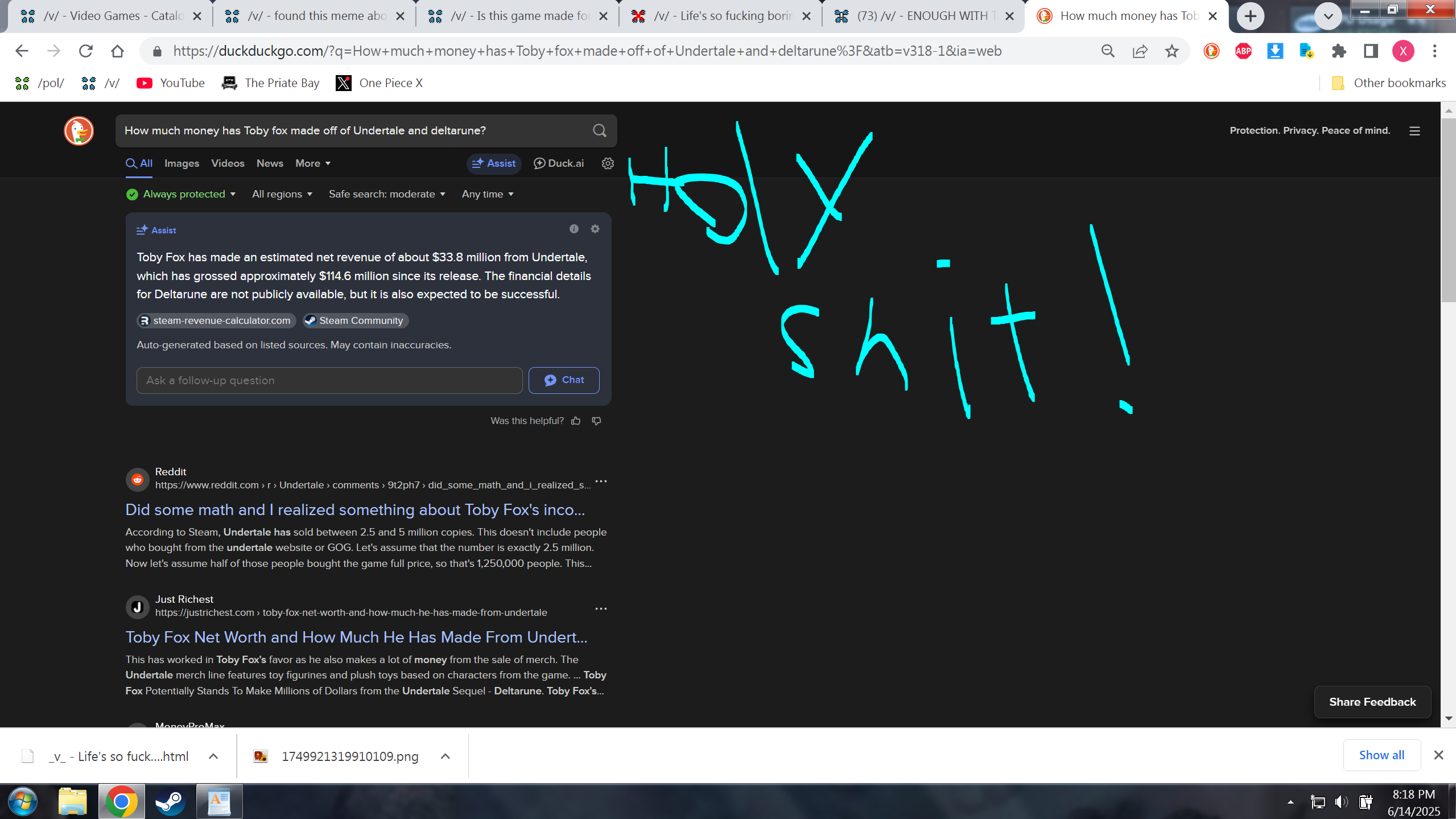Toggle browser side panel icon
This screenshot has width=1456, height=819.
click(1371, 51)
